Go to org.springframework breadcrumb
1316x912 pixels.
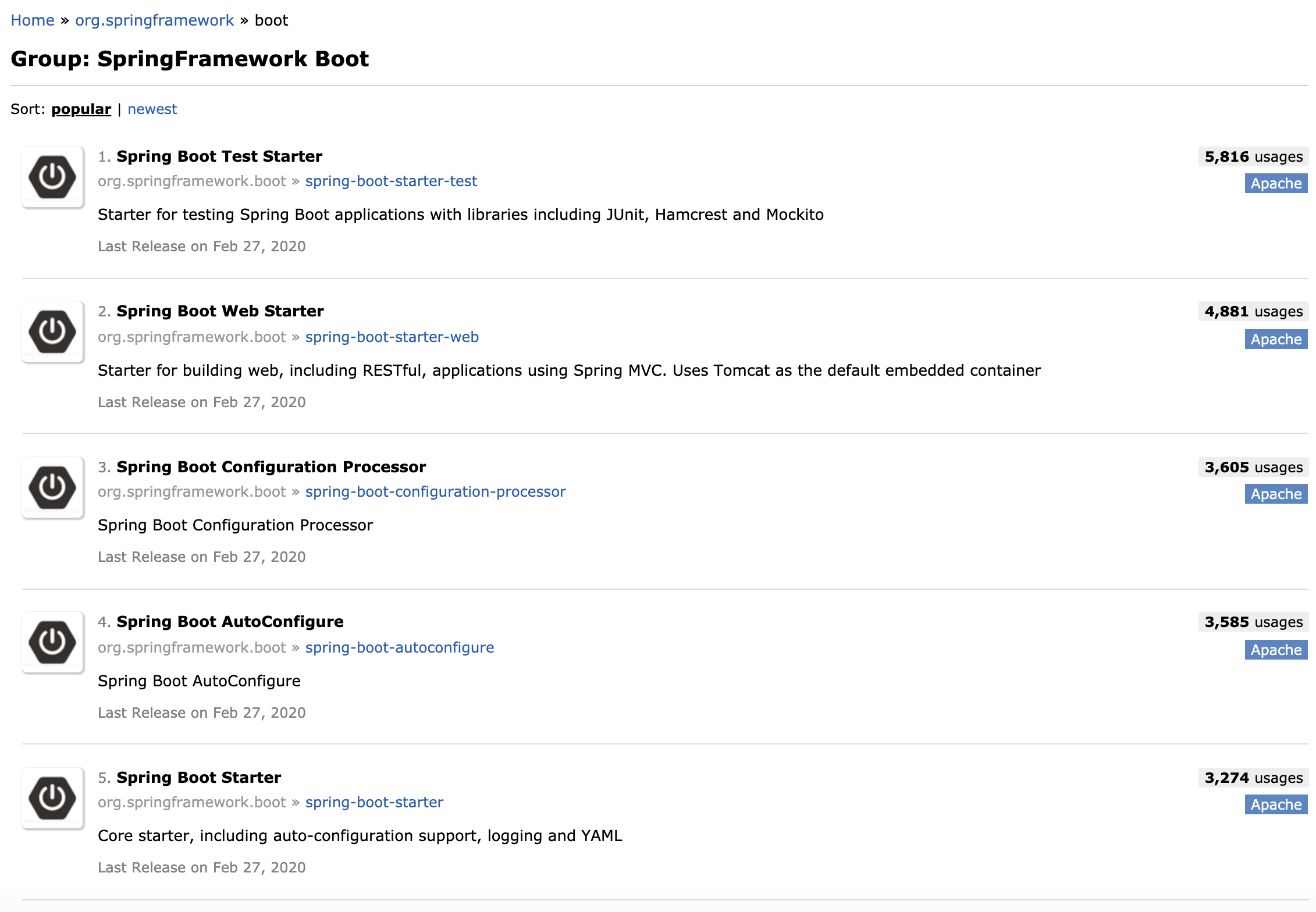(154, 20)
